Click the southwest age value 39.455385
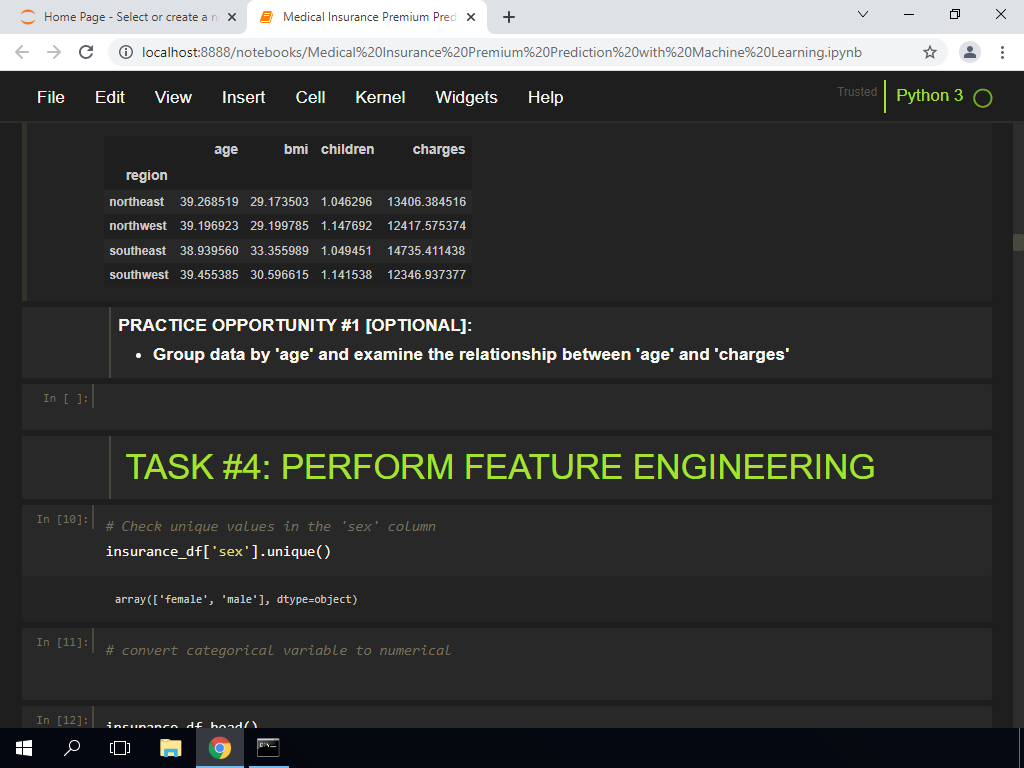Screen dimensions: 1024x768 [209, 275]
